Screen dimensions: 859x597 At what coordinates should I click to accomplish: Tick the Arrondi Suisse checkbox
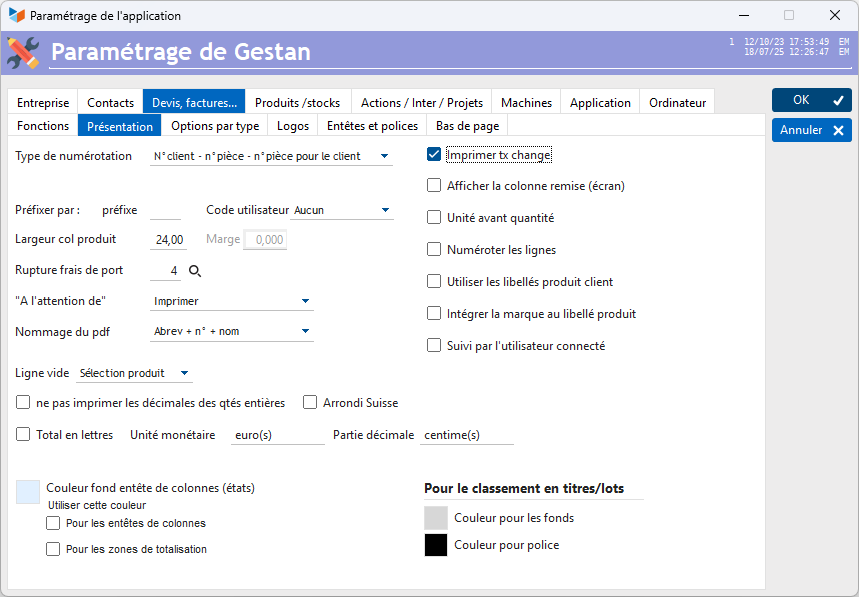(310, 403)
